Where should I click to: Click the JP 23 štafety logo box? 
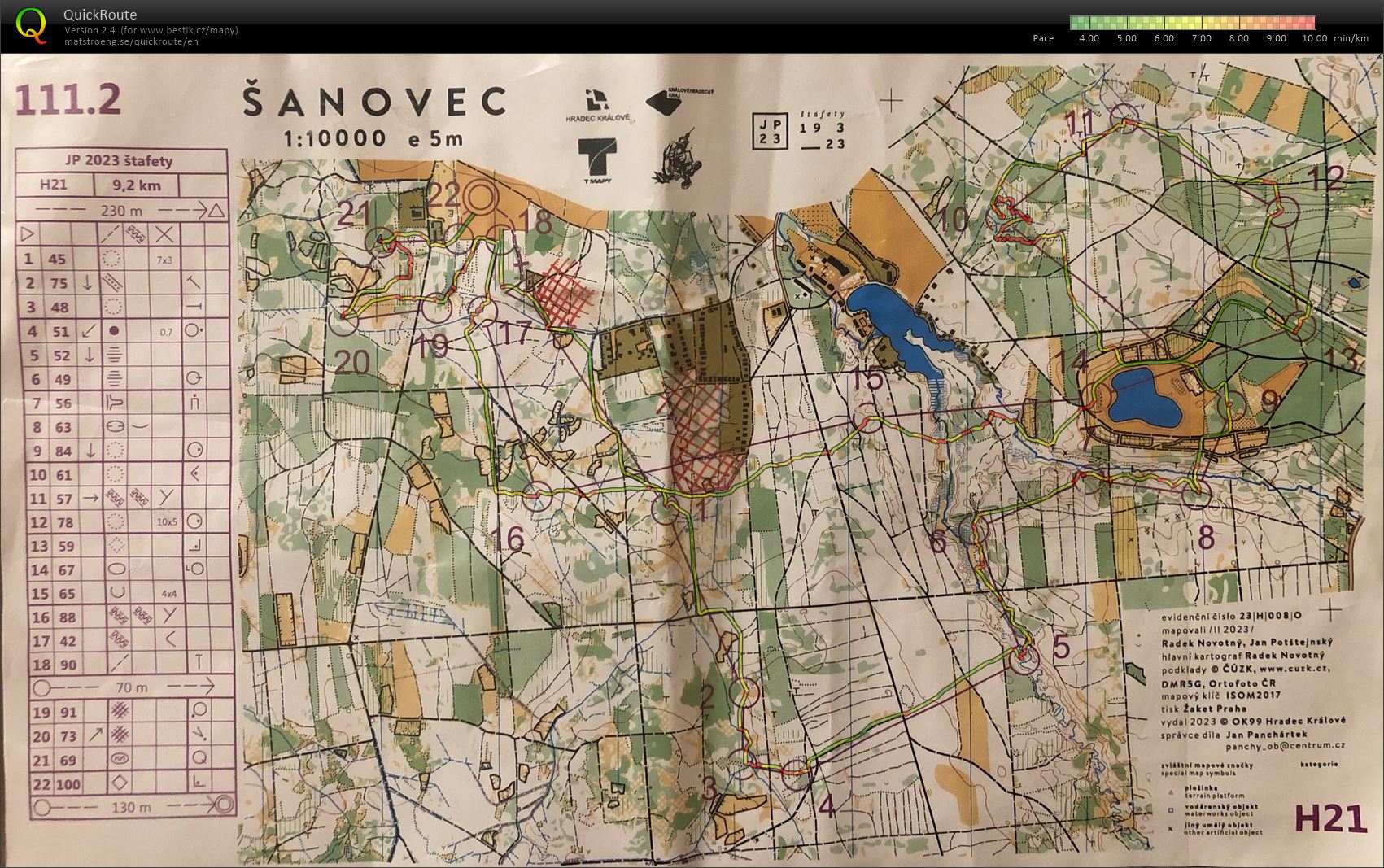click(x=770, y=130)
